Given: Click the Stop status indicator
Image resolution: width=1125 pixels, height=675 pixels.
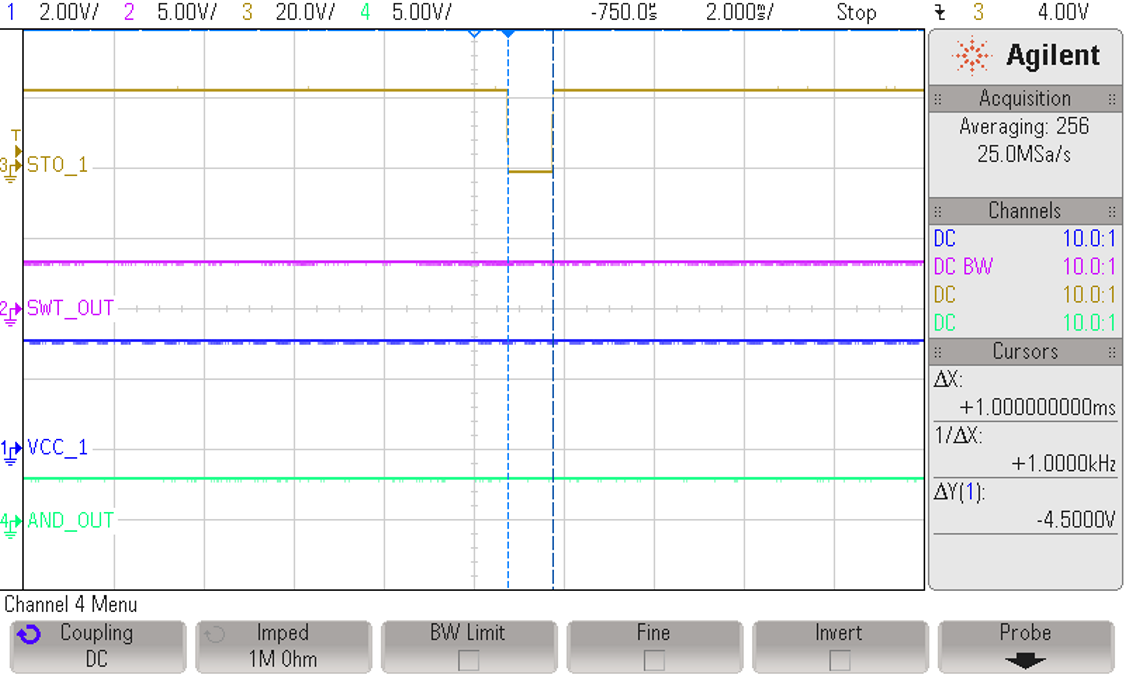Looking at the screenshot, I should coord(858,13).
